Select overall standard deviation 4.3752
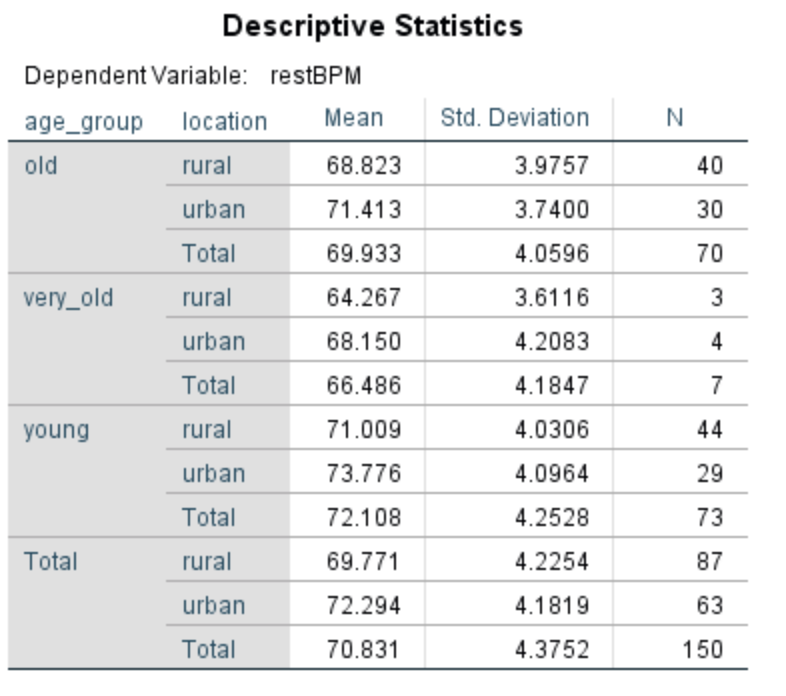The image size is (786, 696). point(552,650)
